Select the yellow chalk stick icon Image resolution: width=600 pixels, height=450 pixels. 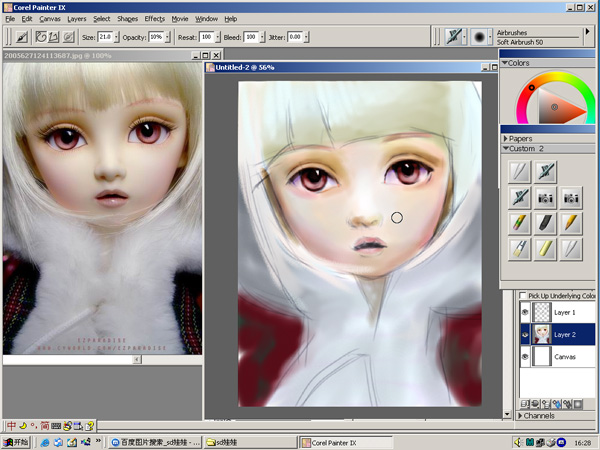pos(545,249)
